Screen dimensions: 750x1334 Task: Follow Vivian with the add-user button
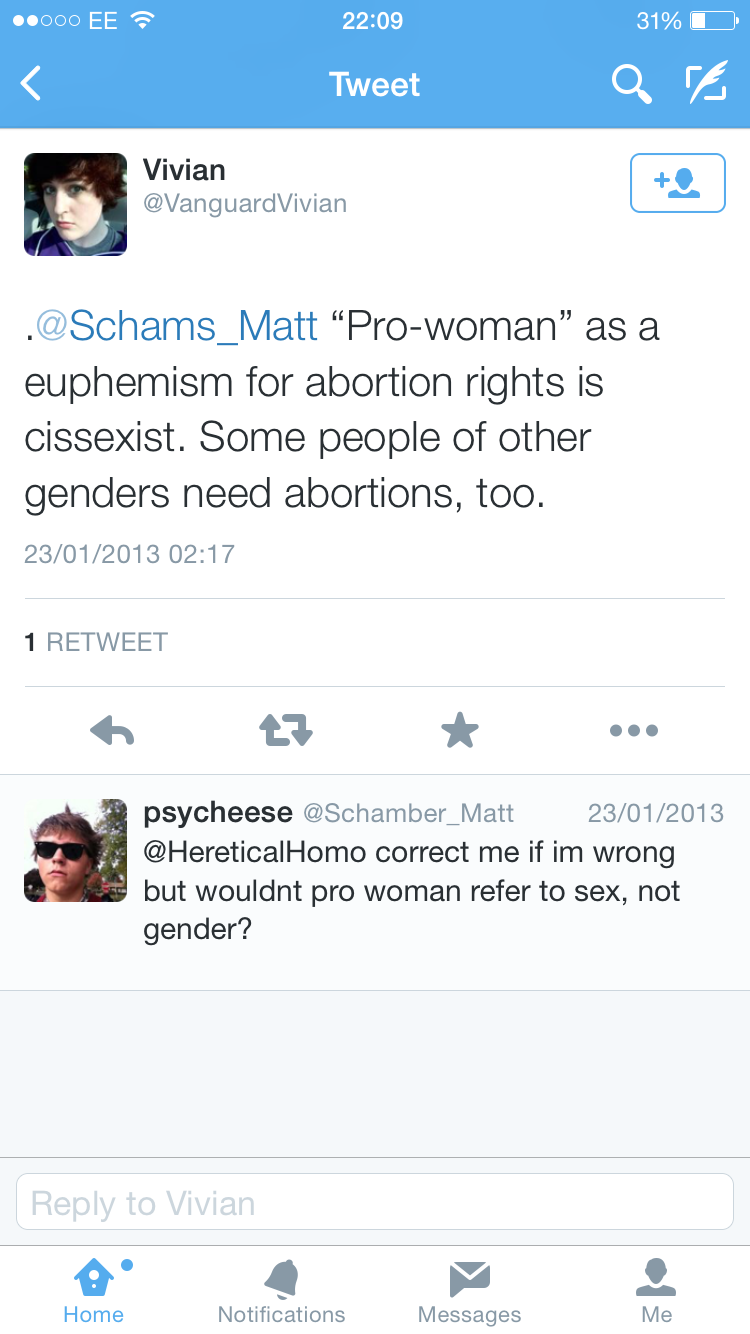[x=677, y=183]
